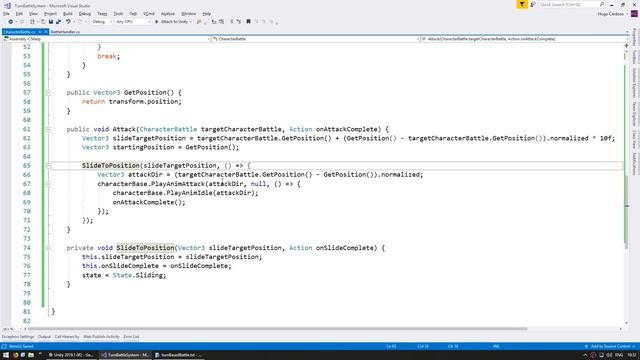
Task: Open the File menu
Action: [x=6, y=14]
